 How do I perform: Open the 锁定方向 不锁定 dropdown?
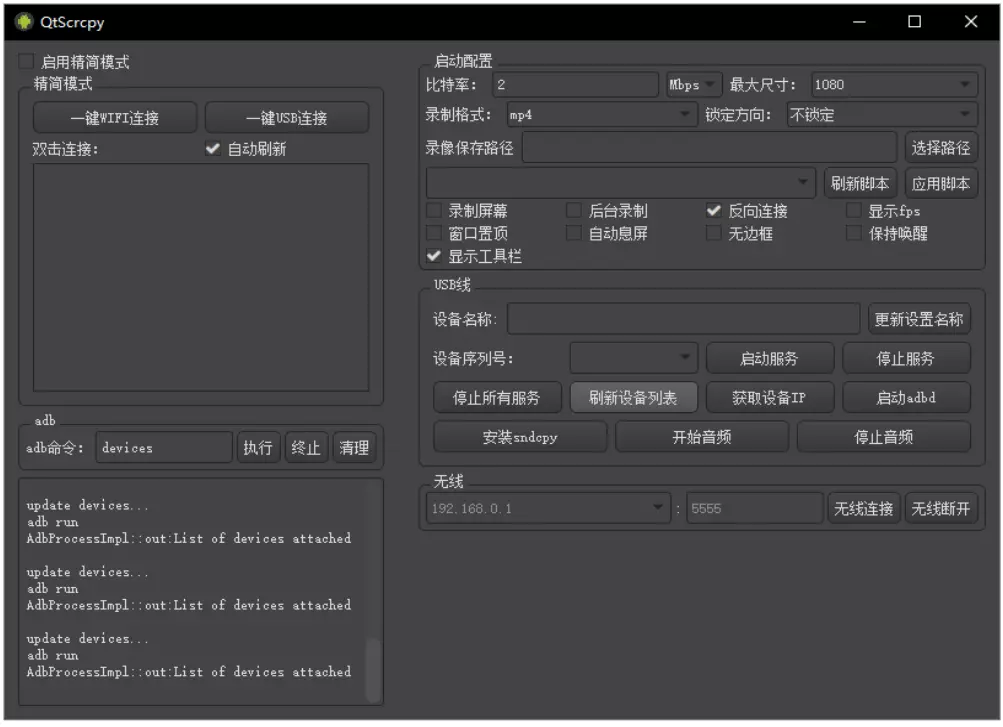point(882,115)
